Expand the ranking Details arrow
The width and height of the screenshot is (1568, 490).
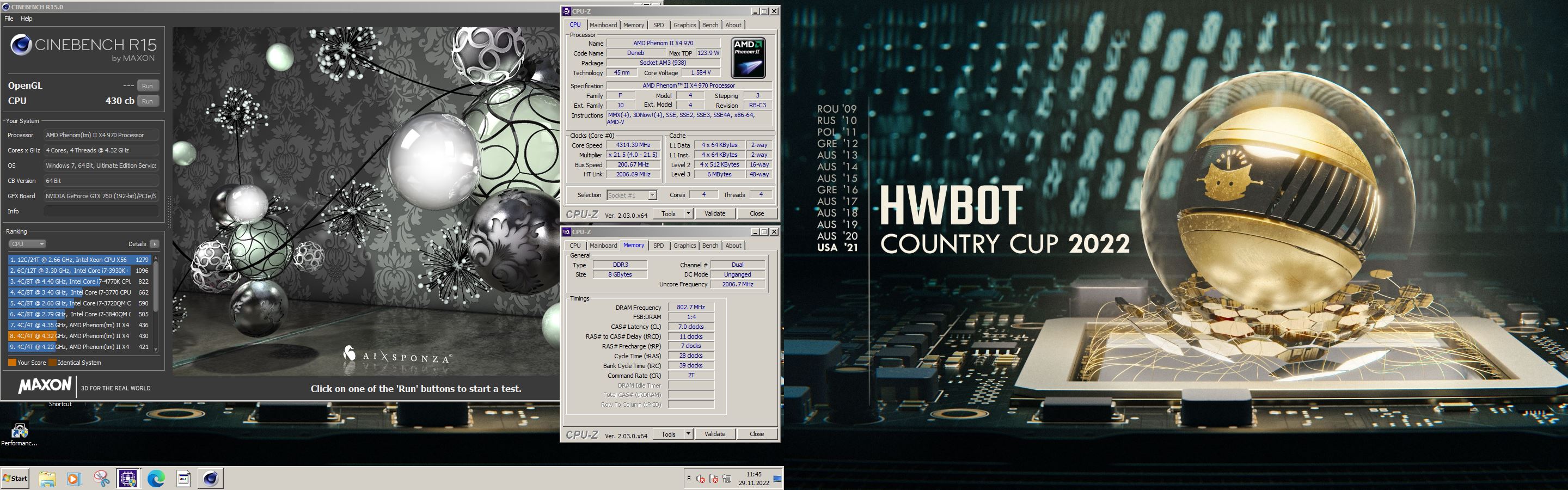click(155, 244)
